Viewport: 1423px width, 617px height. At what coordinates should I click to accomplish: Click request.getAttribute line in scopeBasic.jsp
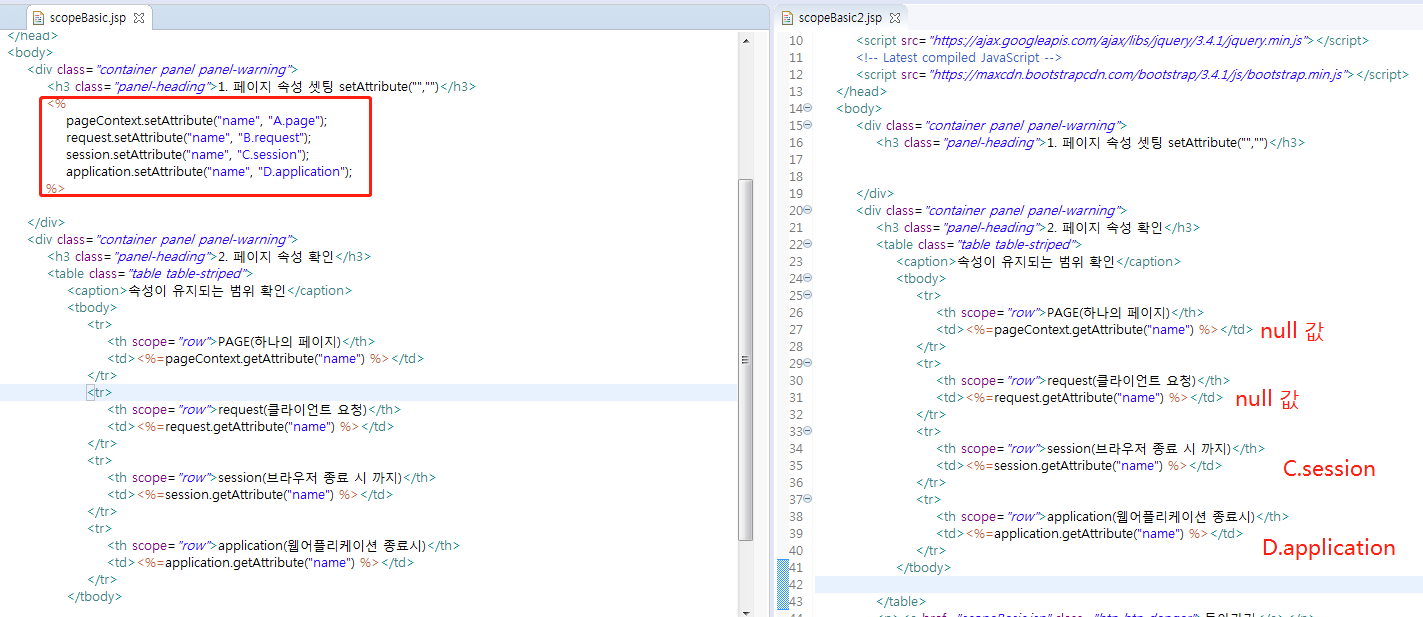[251, 426]
